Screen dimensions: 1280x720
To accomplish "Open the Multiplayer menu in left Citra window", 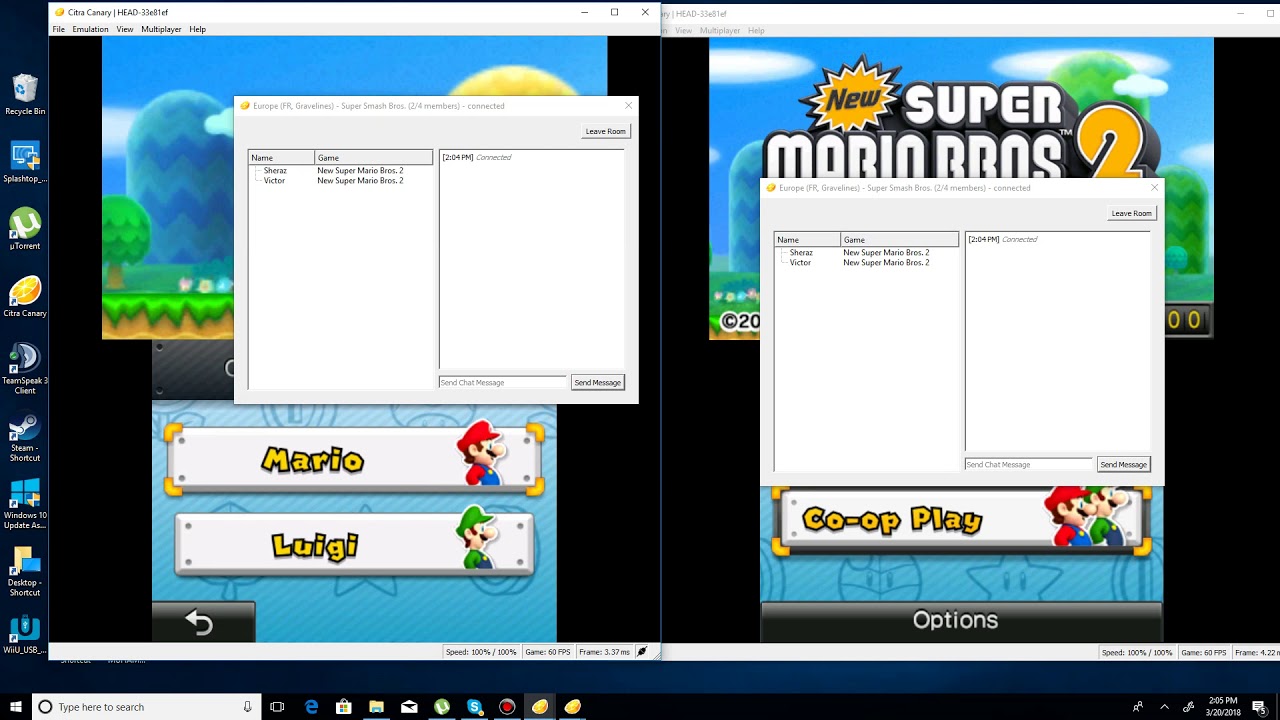I will pos(161,29).
